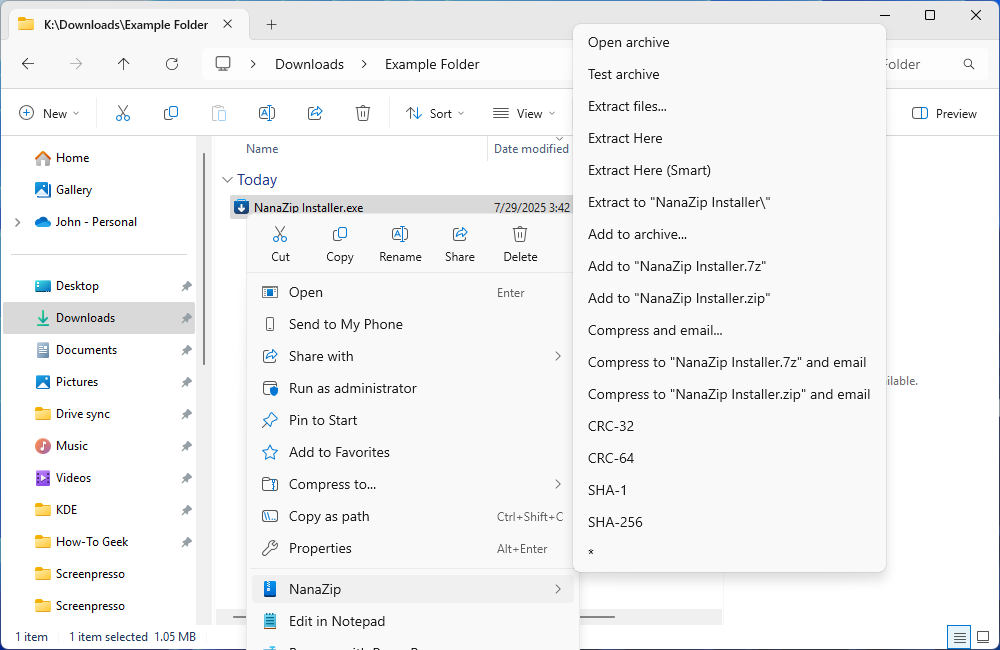
Task: Click the search icon in the address bar
Action: pos(968,63)
